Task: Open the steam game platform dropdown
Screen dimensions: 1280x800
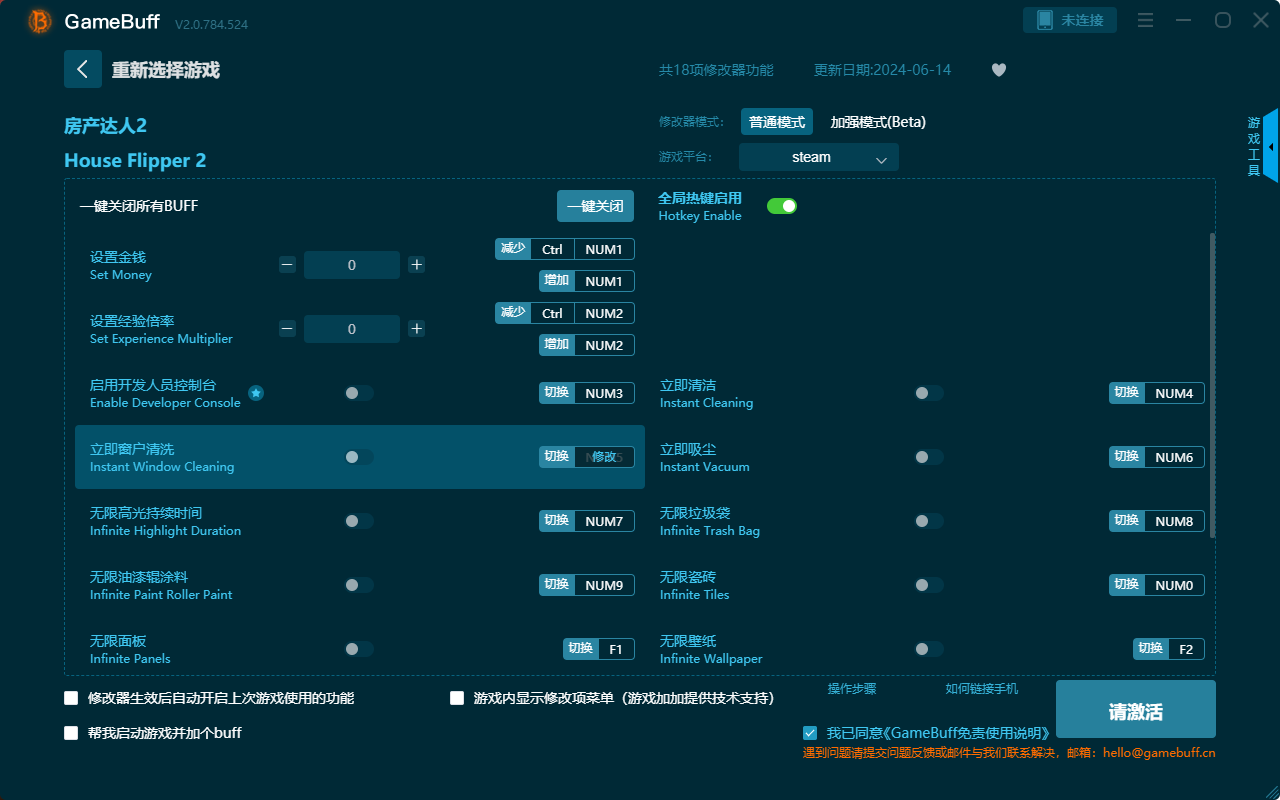Action: (x=818, y=157)
